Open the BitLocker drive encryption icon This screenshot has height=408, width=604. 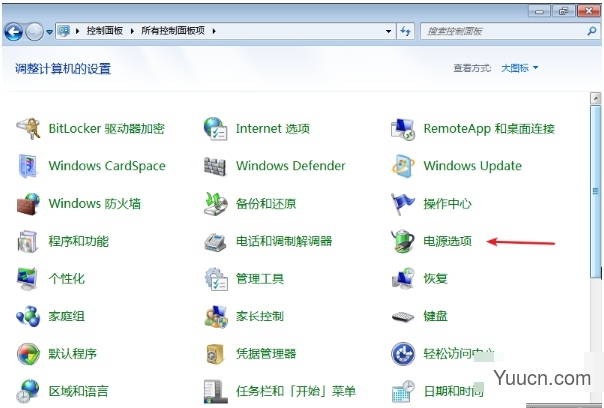pyautogui.click(x=28, y=129)
